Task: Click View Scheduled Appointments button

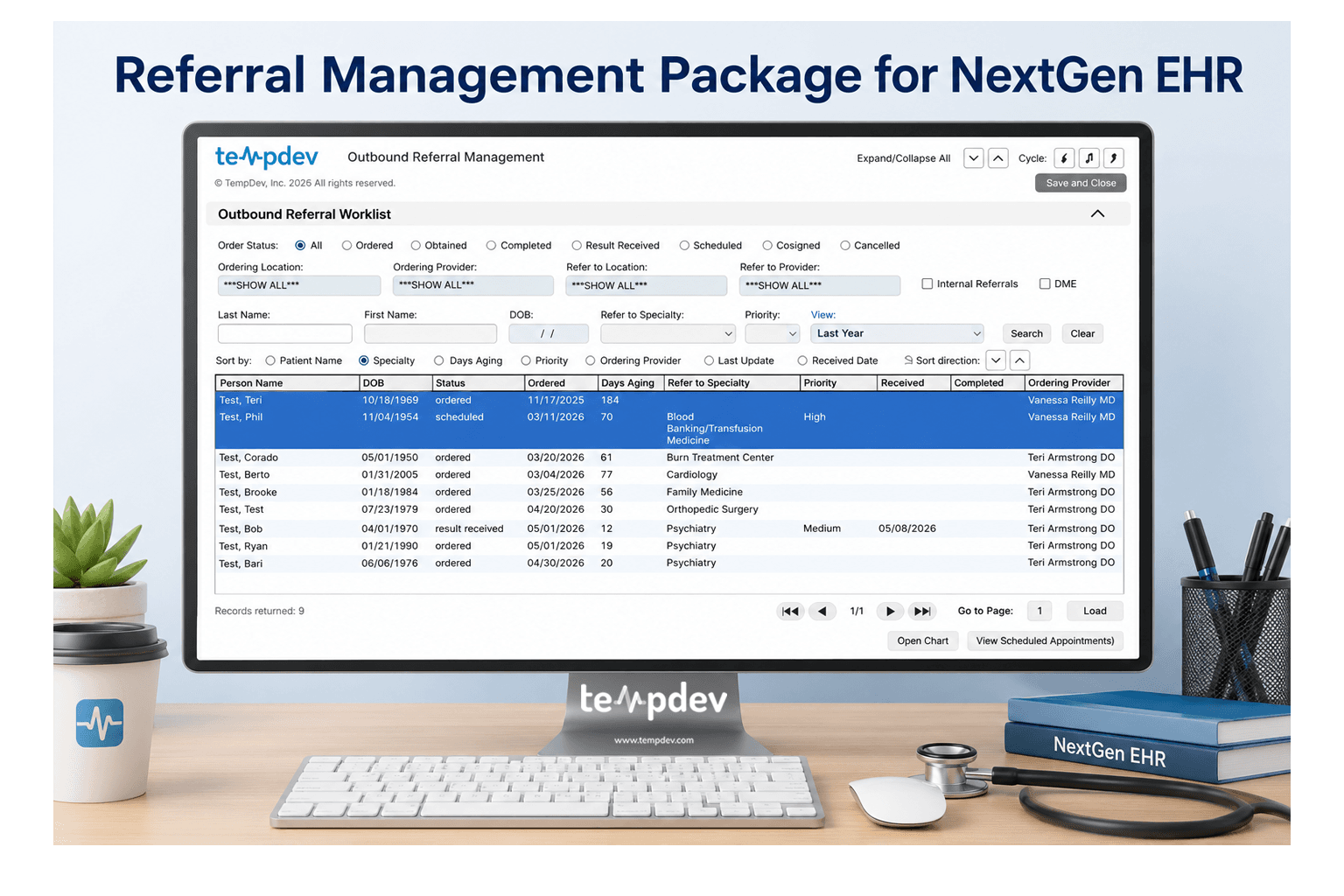Action: (x=1045, y=641)
